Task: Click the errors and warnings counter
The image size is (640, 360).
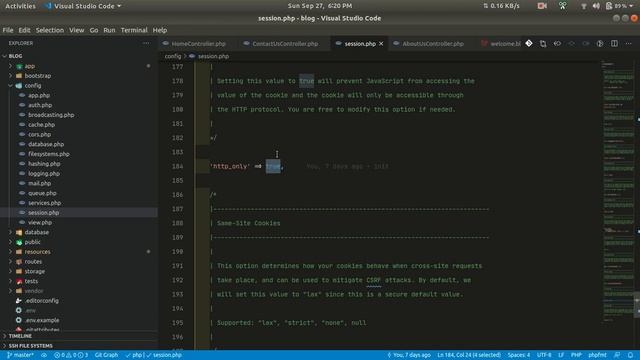Action: pyautogui.click(x=71, y=355)
